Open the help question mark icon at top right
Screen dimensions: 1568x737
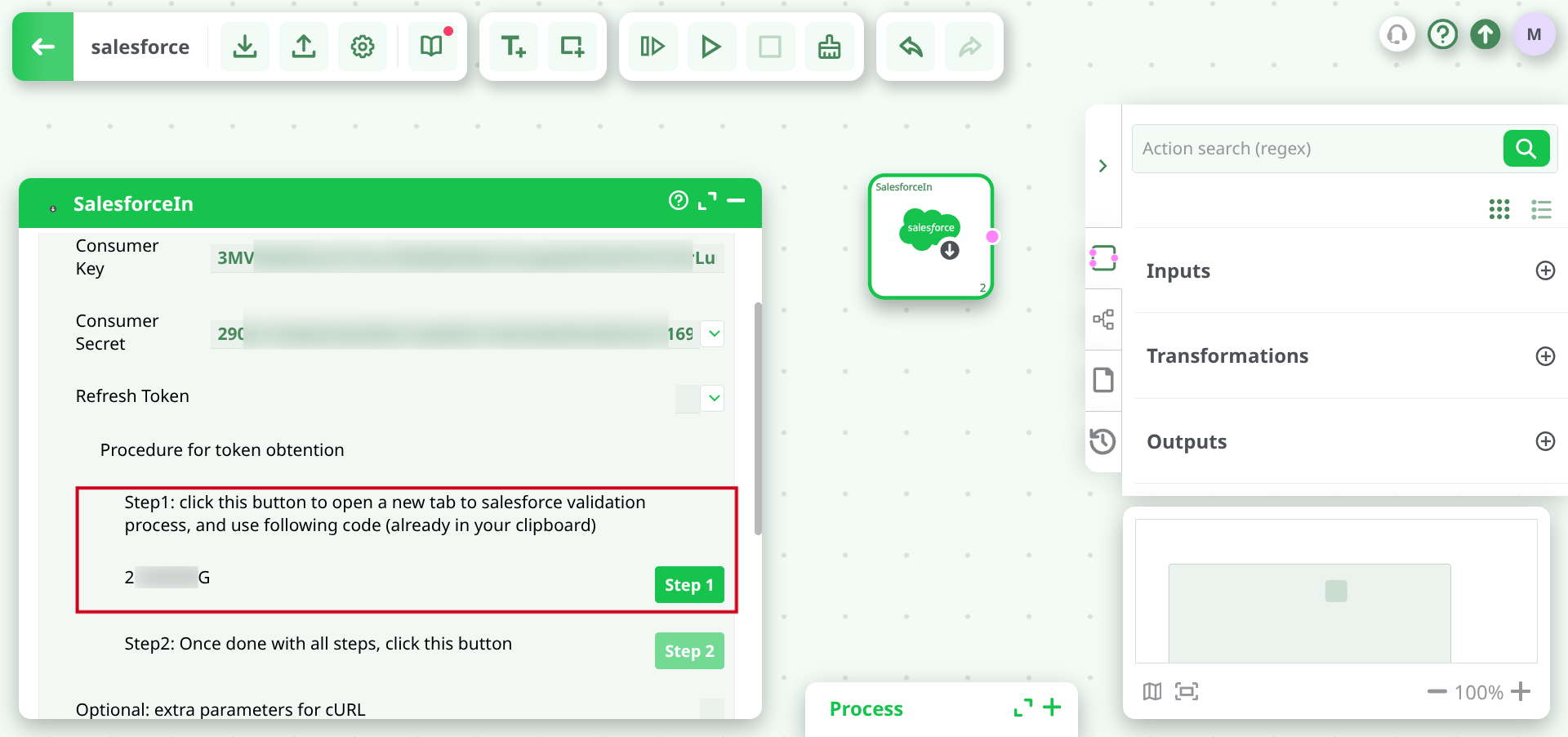point(1443,34)
